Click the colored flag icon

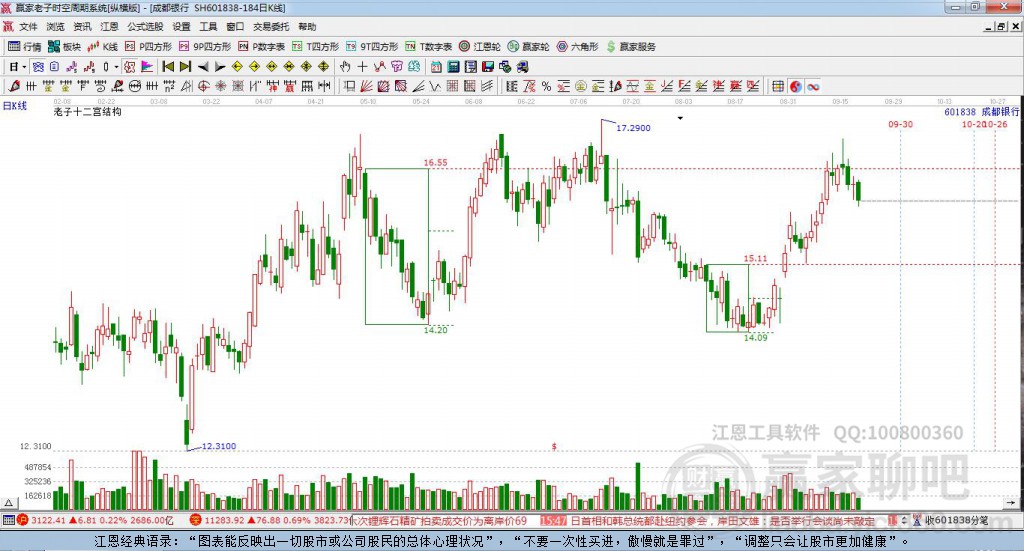pos(147,67)
